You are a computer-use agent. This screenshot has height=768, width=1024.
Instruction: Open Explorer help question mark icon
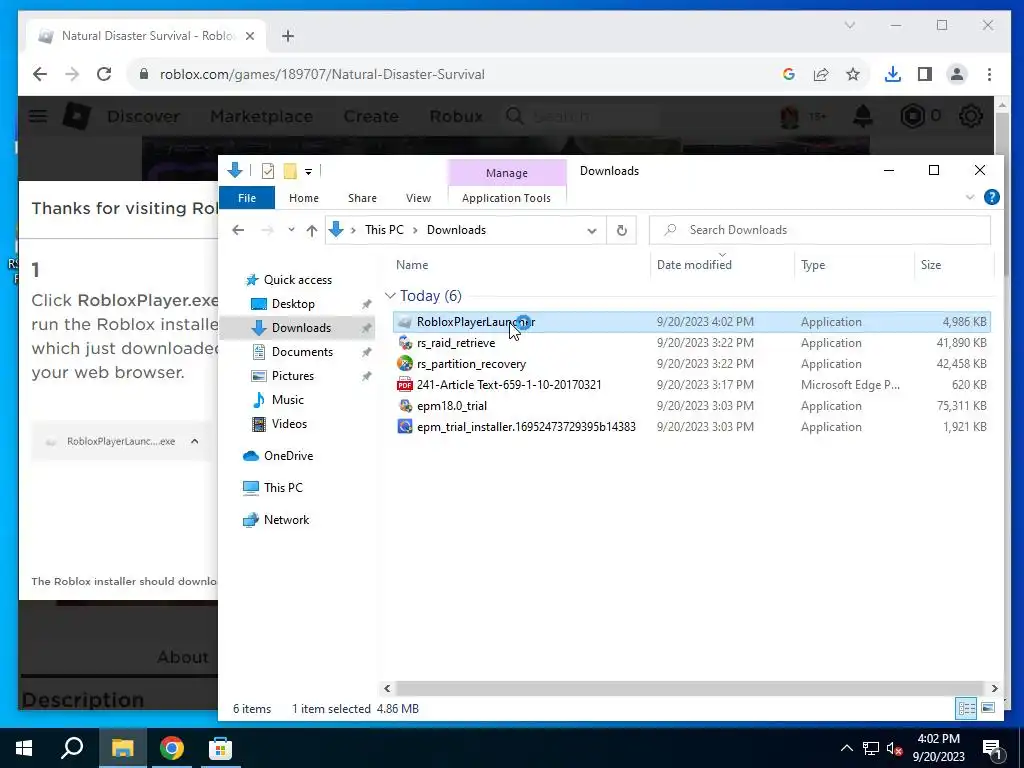[991, 197]
